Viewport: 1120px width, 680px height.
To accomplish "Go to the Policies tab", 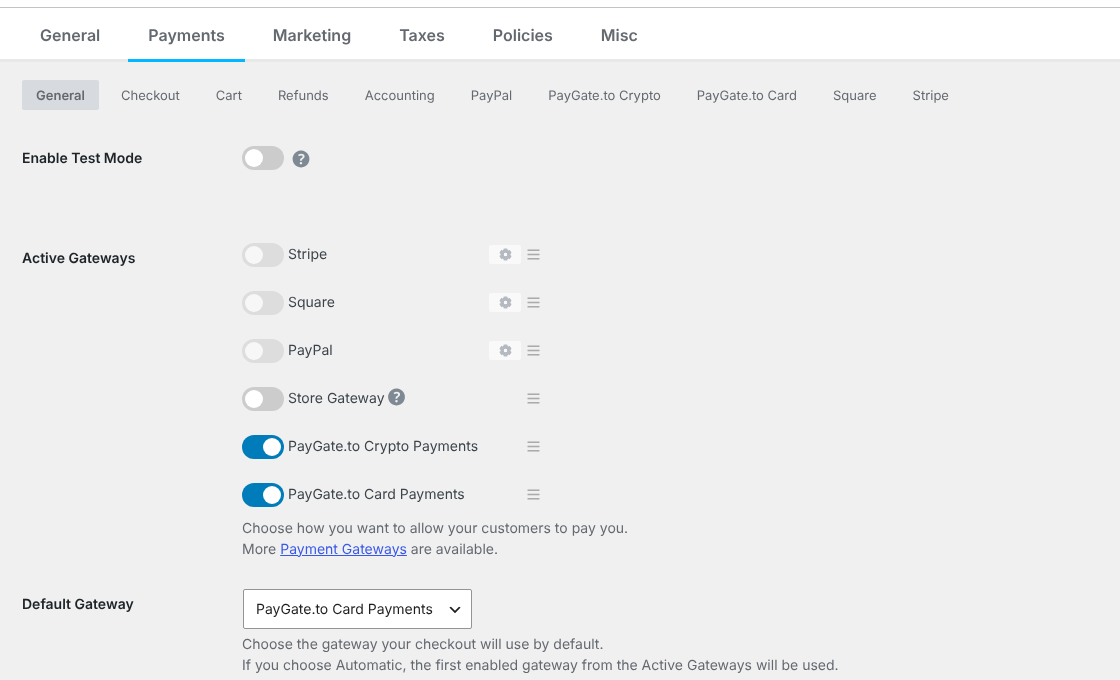I will click(x=522, y=36).
